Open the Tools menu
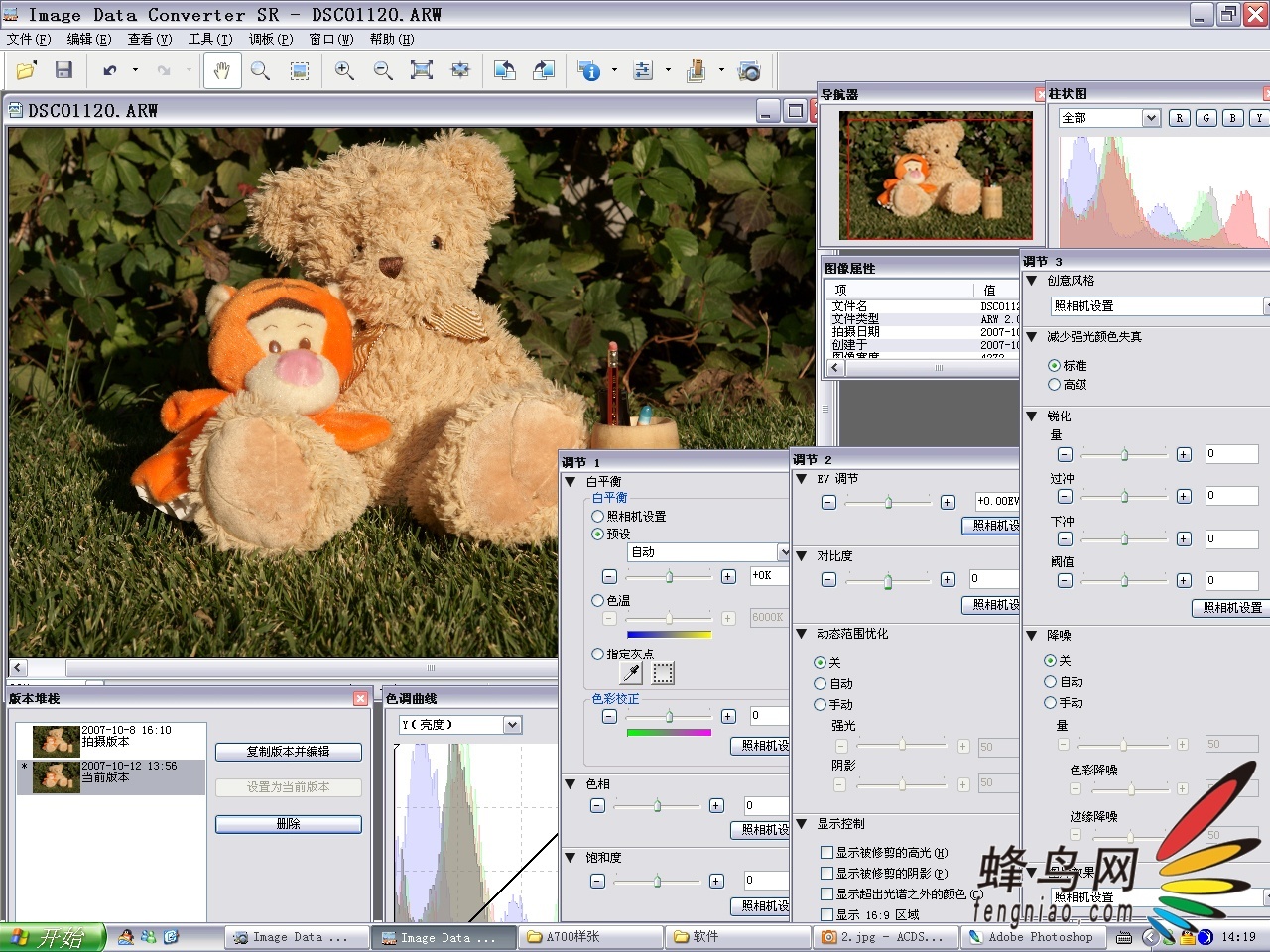The height and width of the screenshot is (952, 1270). (x=209, y=40)
